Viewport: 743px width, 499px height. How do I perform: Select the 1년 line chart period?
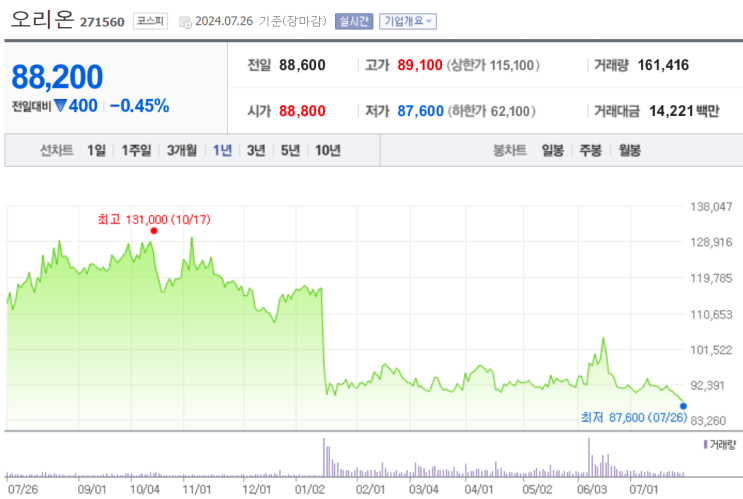point(222,151)
